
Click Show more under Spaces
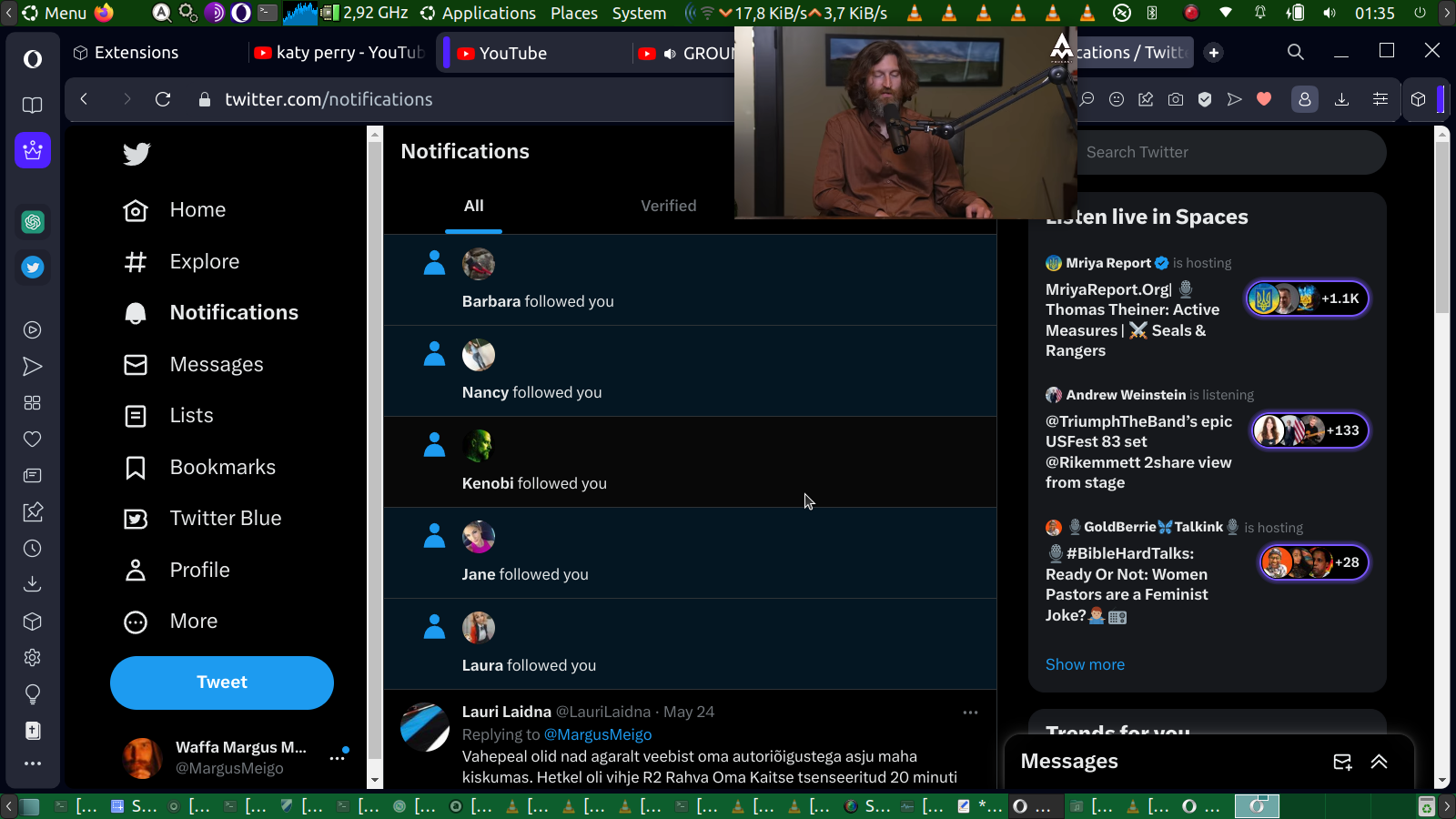pyautogui.click(x=1085, y=665)
